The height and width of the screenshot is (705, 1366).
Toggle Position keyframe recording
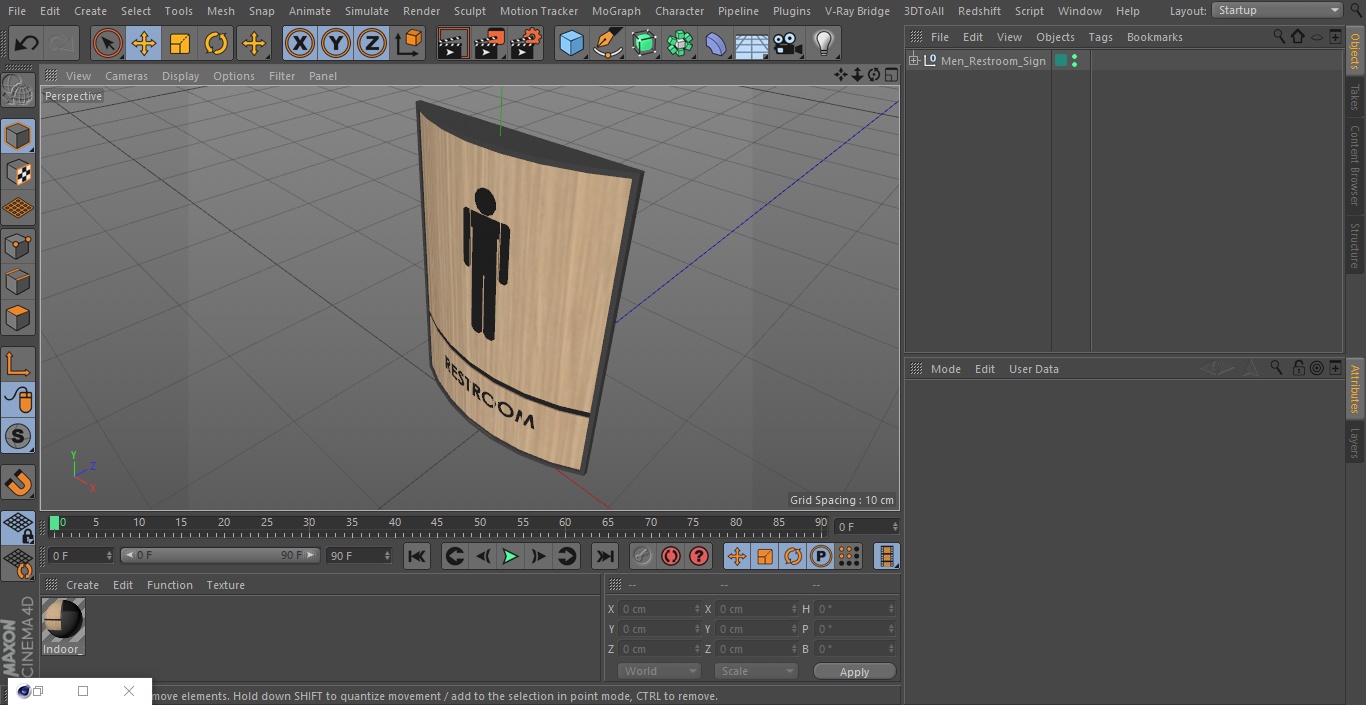(x=737, y=556)
